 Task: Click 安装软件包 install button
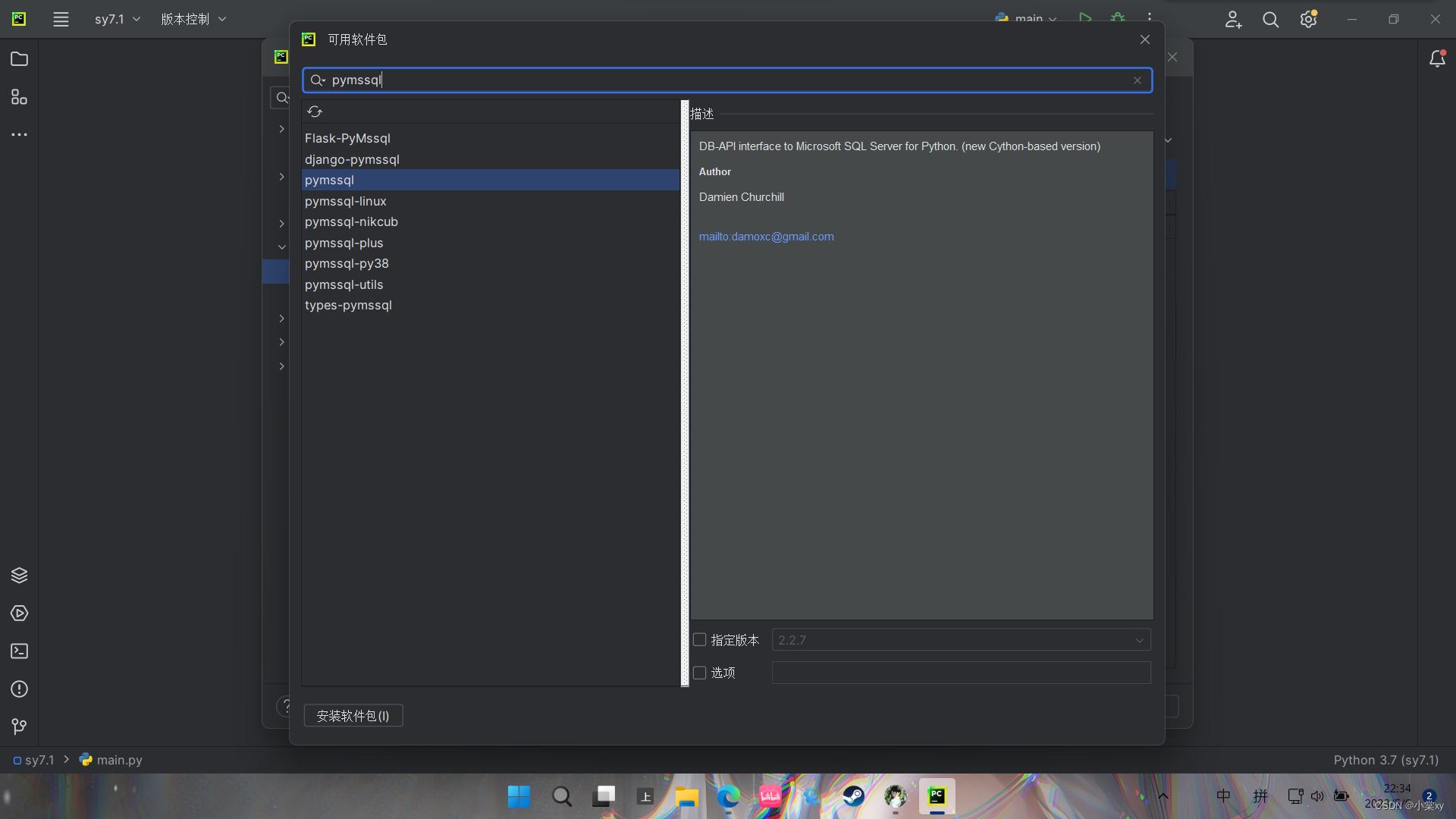pyautogui.click(x=353, y=716)
